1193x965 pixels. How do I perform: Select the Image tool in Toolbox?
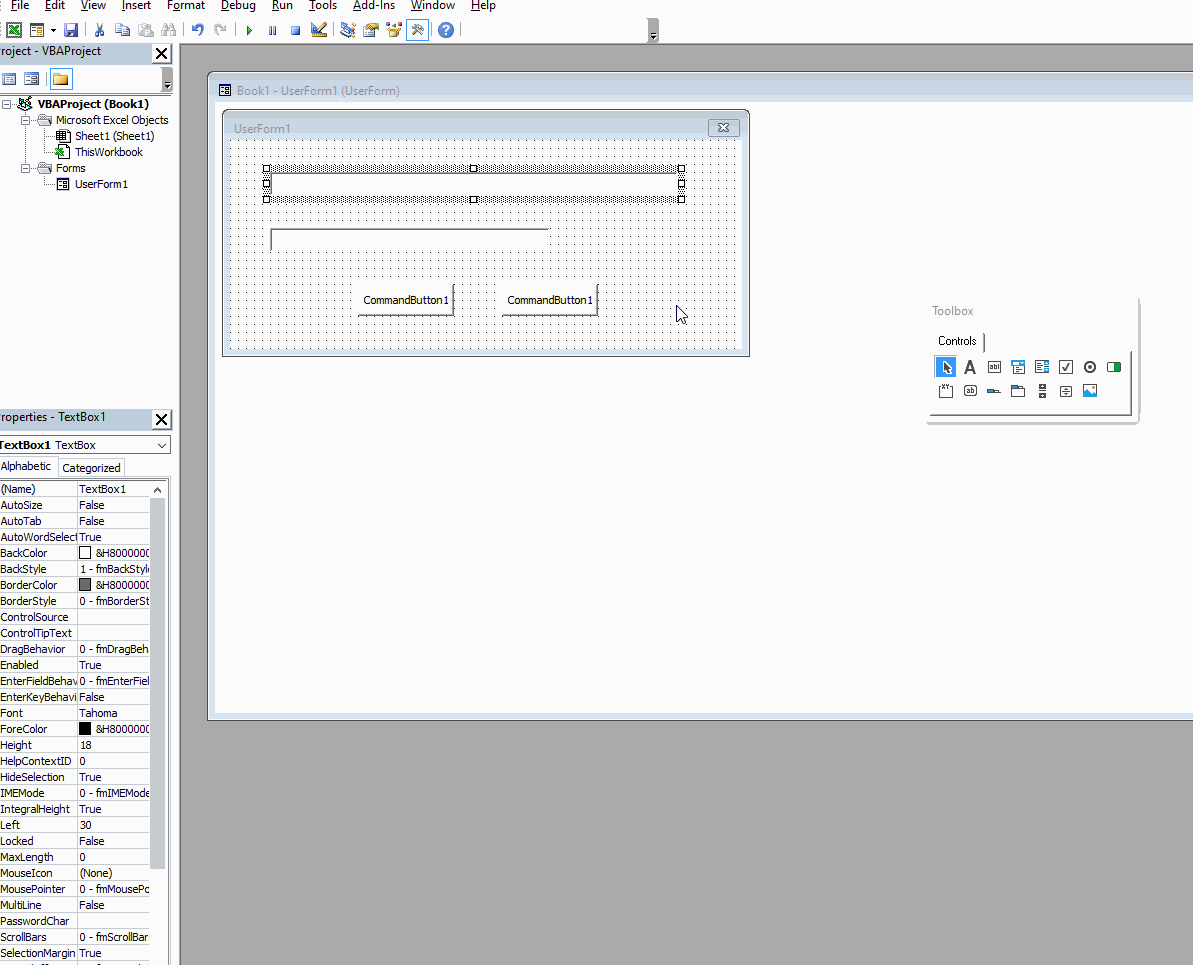click(x=1090, y=391)
